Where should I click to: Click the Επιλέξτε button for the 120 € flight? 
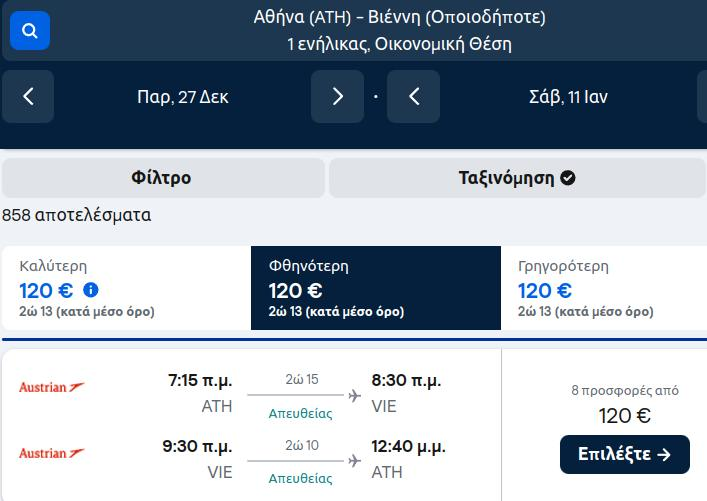[x=625, y=454]
